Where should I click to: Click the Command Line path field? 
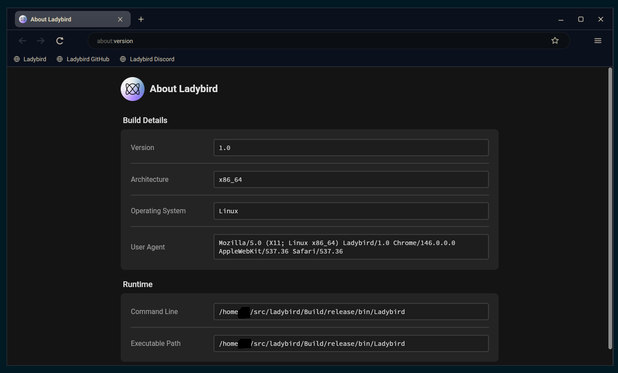[351, 311]
